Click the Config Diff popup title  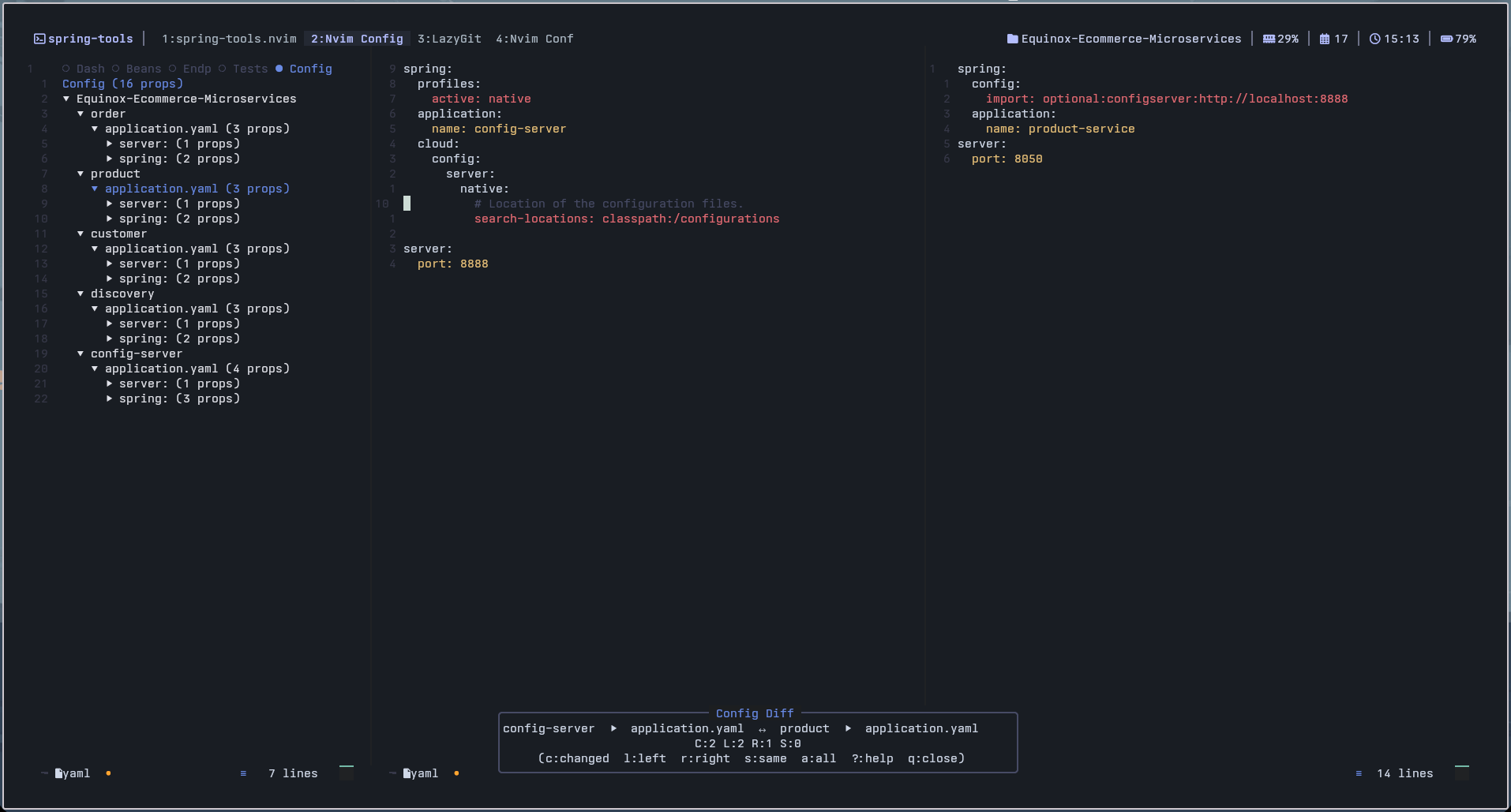755,713
